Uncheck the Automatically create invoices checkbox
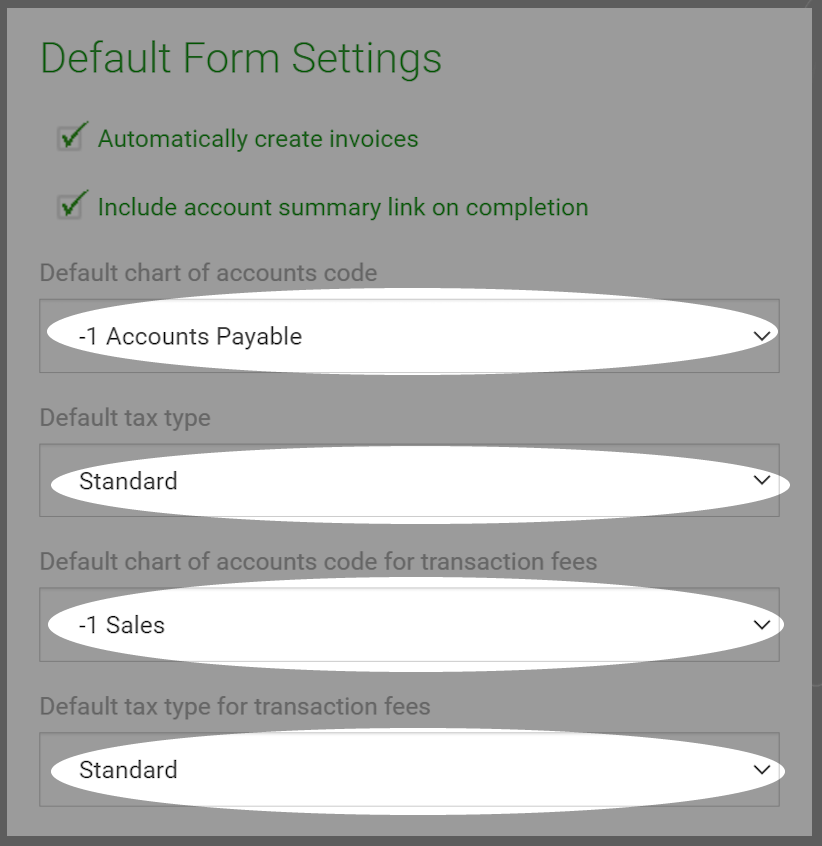 pos(70,139)
